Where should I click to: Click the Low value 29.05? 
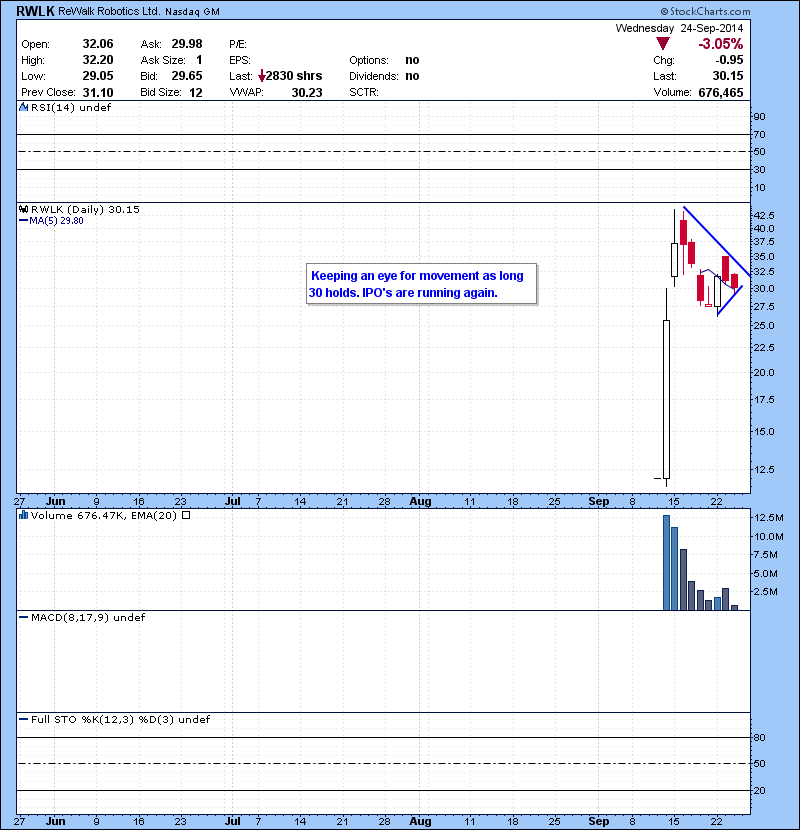tap(98, 76)
